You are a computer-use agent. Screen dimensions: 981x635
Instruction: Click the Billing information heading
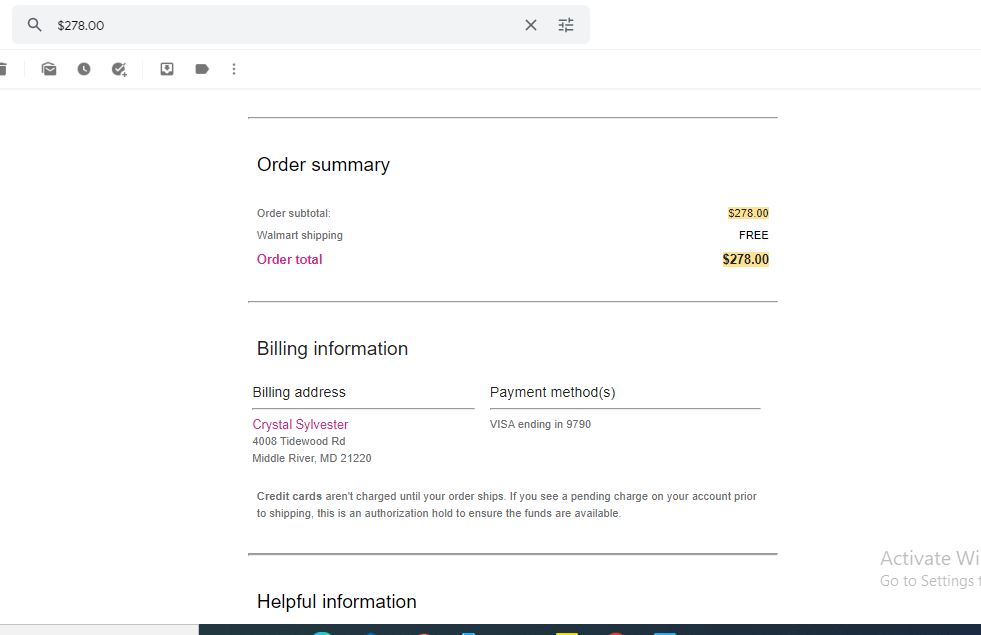[x=332, y=348]
